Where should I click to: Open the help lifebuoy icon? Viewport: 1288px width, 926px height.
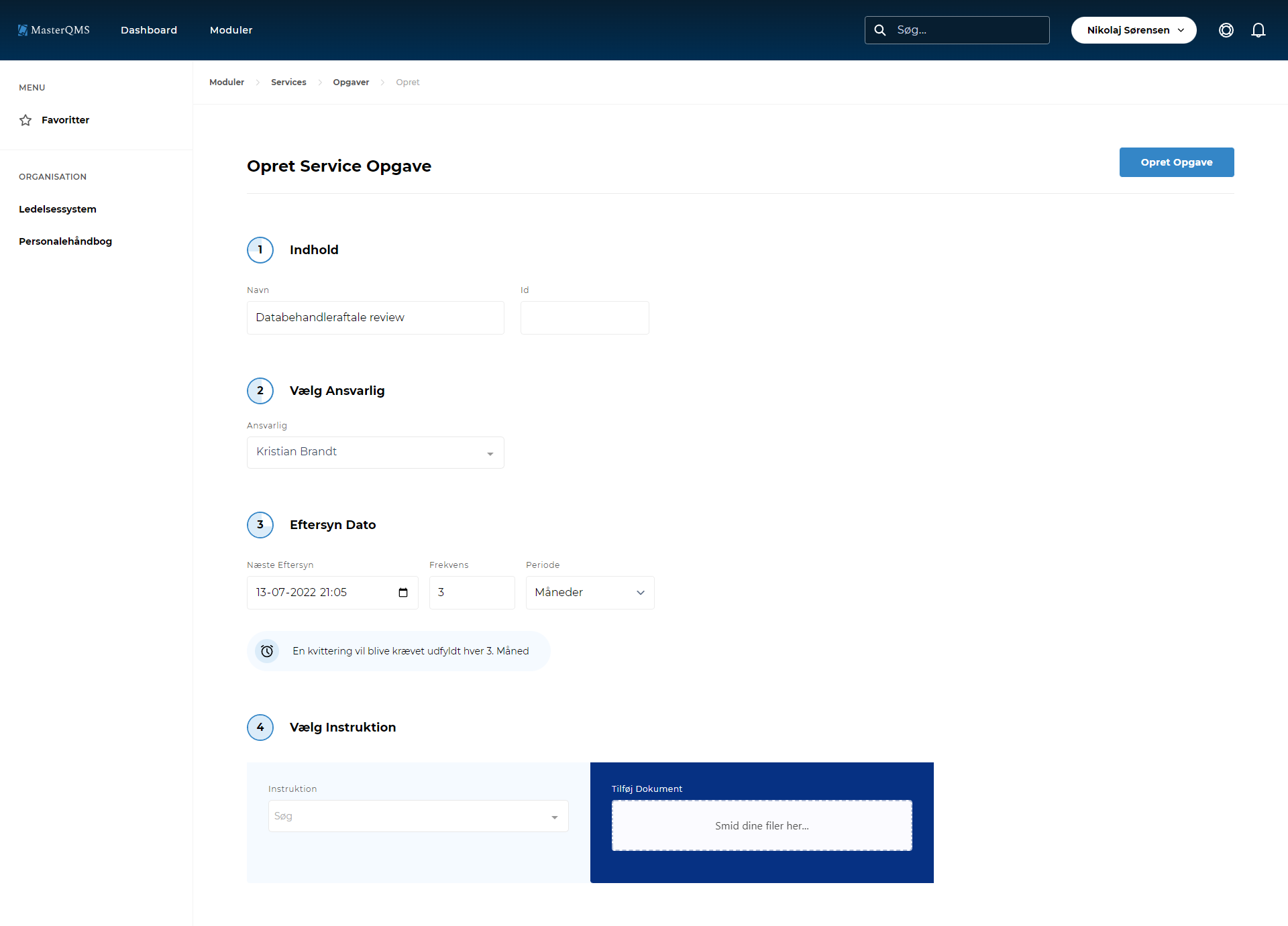click(1226, 30)
